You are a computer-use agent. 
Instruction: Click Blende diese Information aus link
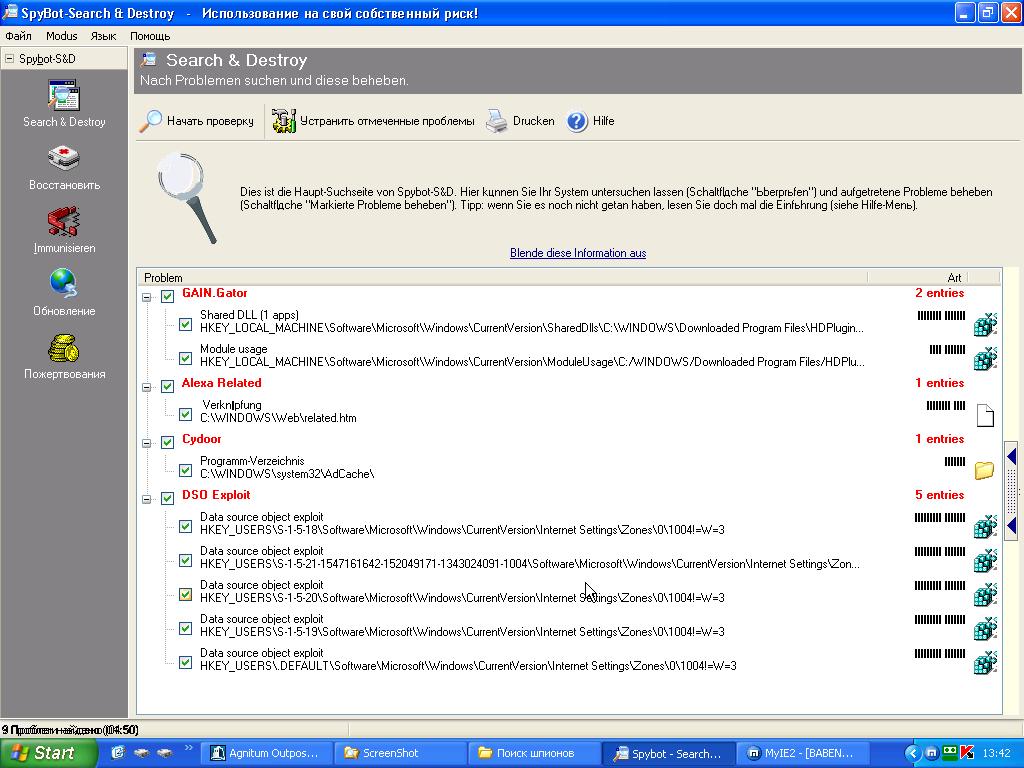click(x=578, y=253)
